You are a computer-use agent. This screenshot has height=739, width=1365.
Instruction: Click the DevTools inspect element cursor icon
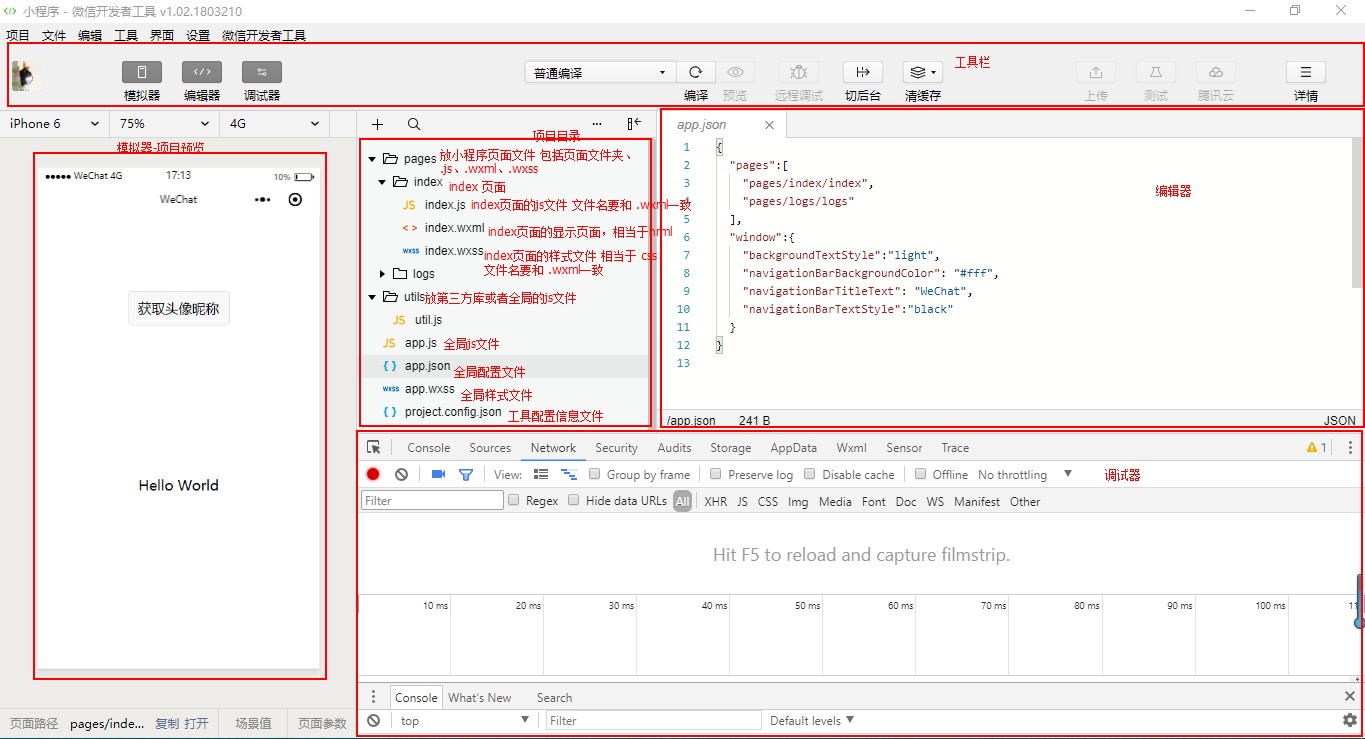click(x=374, y=448)
